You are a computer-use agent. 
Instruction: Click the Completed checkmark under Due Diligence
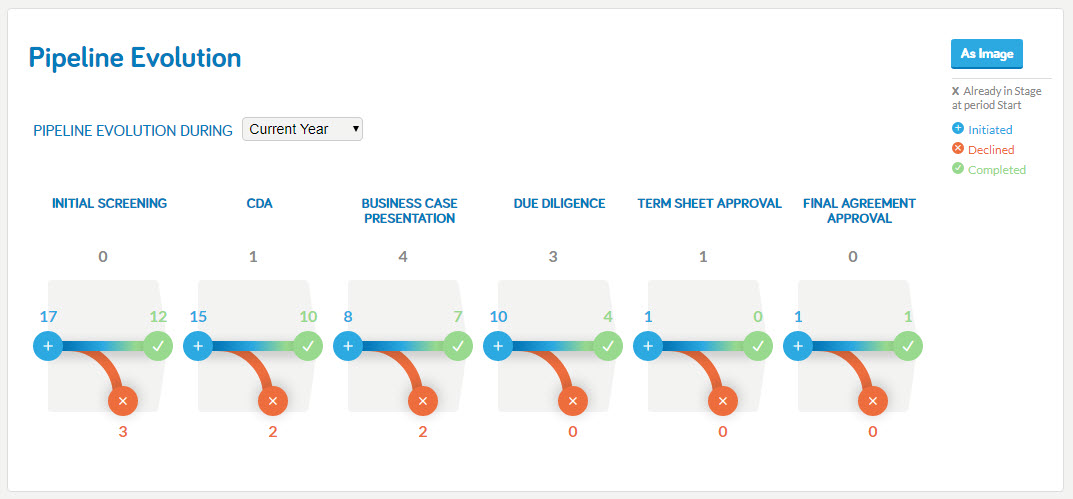coord(608,346)
